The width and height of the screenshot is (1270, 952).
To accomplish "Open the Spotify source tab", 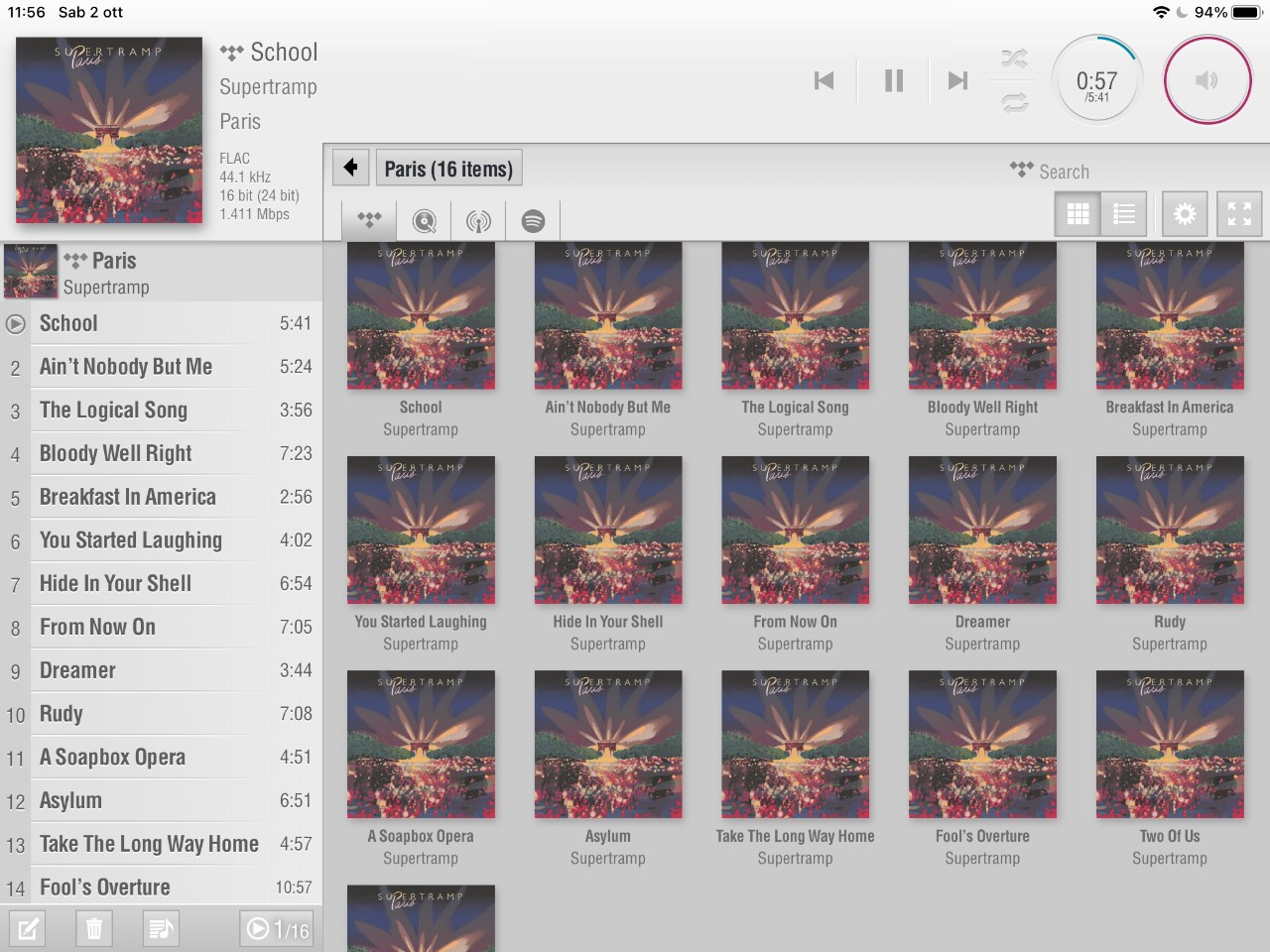I will [533, 220].
